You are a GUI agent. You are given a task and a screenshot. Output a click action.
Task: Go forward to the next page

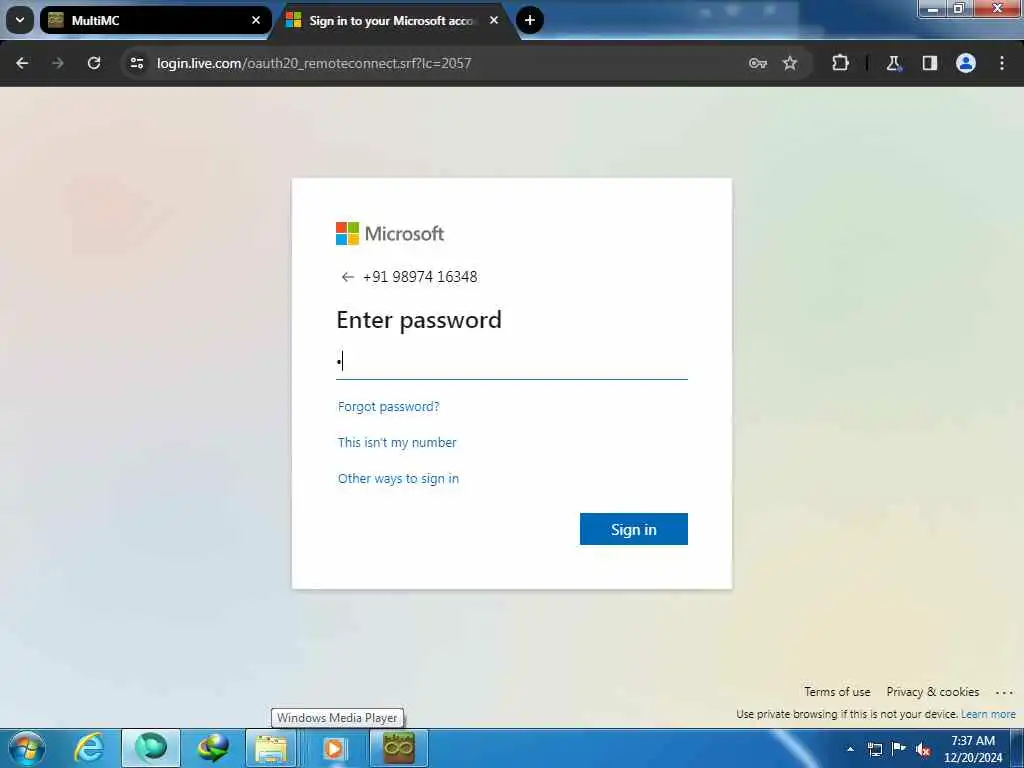[58, 63]
